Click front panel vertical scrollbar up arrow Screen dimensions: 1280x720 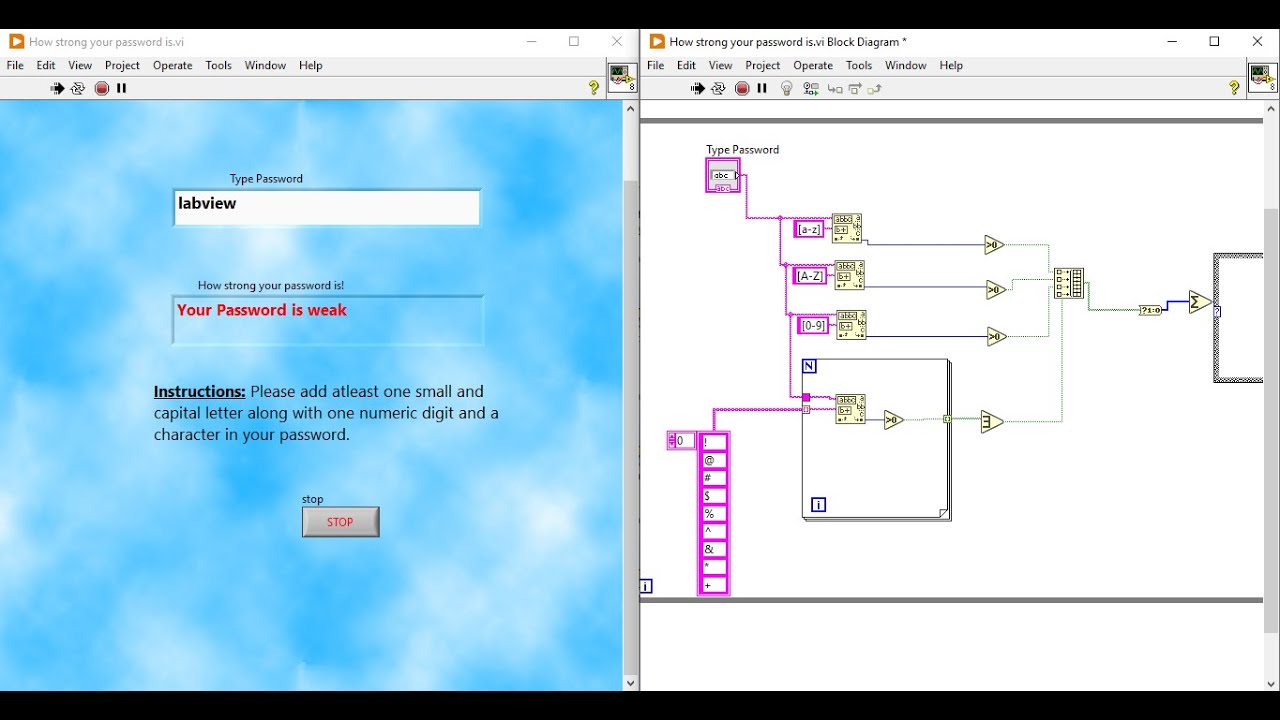click(630, 108)
